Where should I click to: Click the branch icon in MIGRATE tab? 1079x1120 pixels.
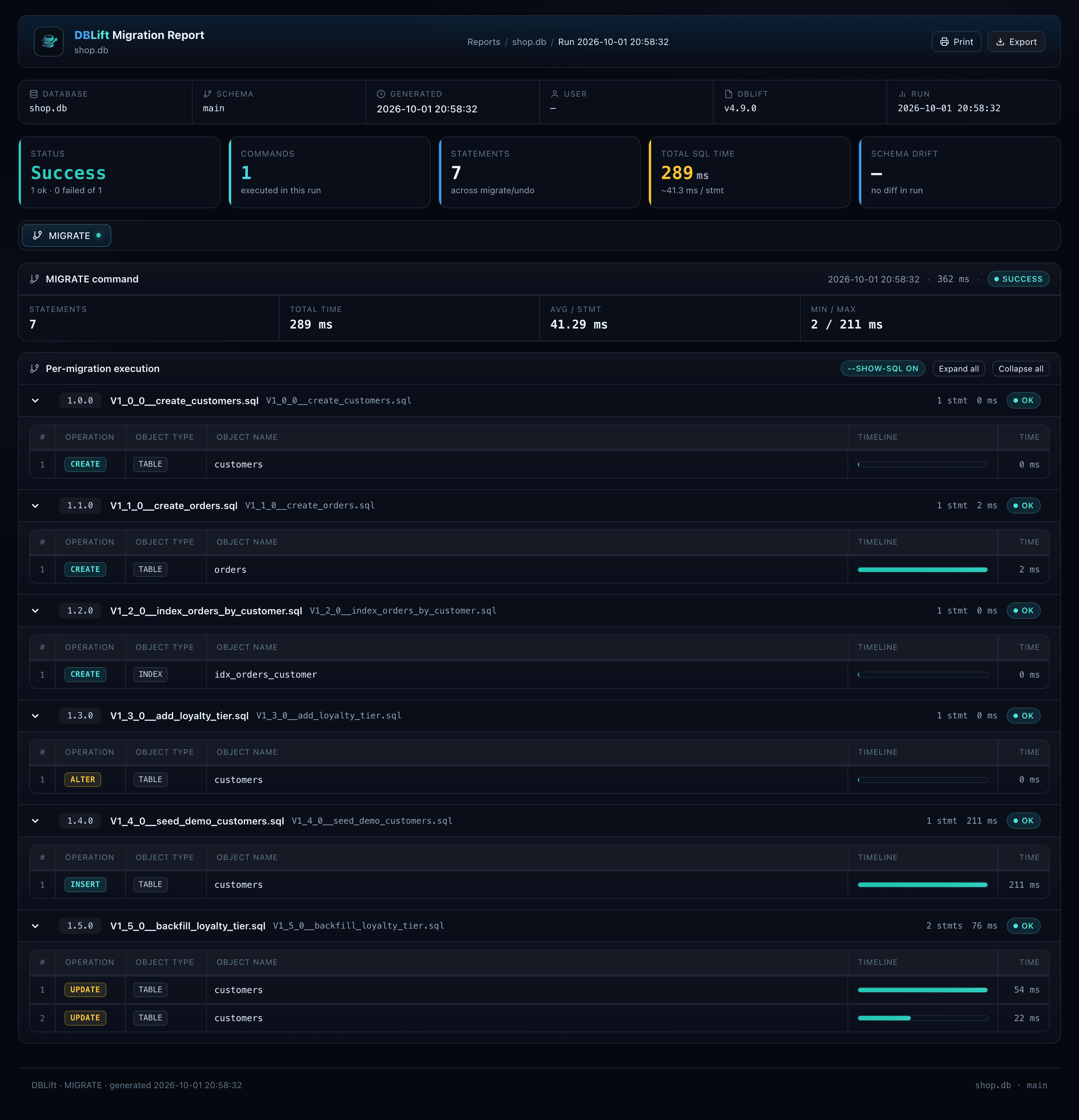coord(38,236)
